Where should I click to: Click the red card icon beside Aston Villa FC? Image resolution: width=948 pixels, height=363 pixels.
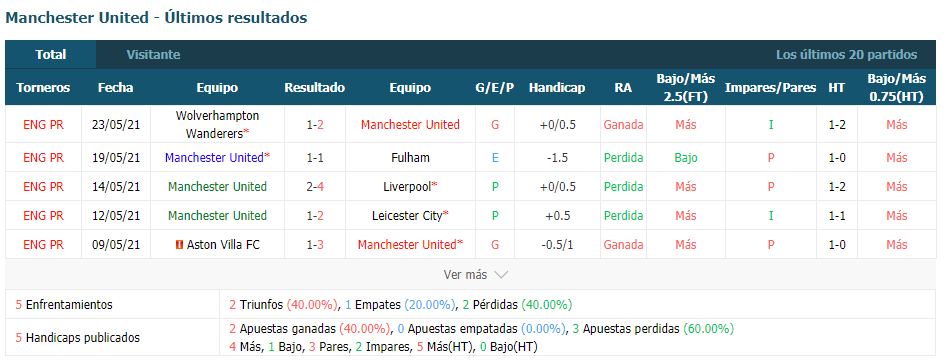click(x=179, y=245)
